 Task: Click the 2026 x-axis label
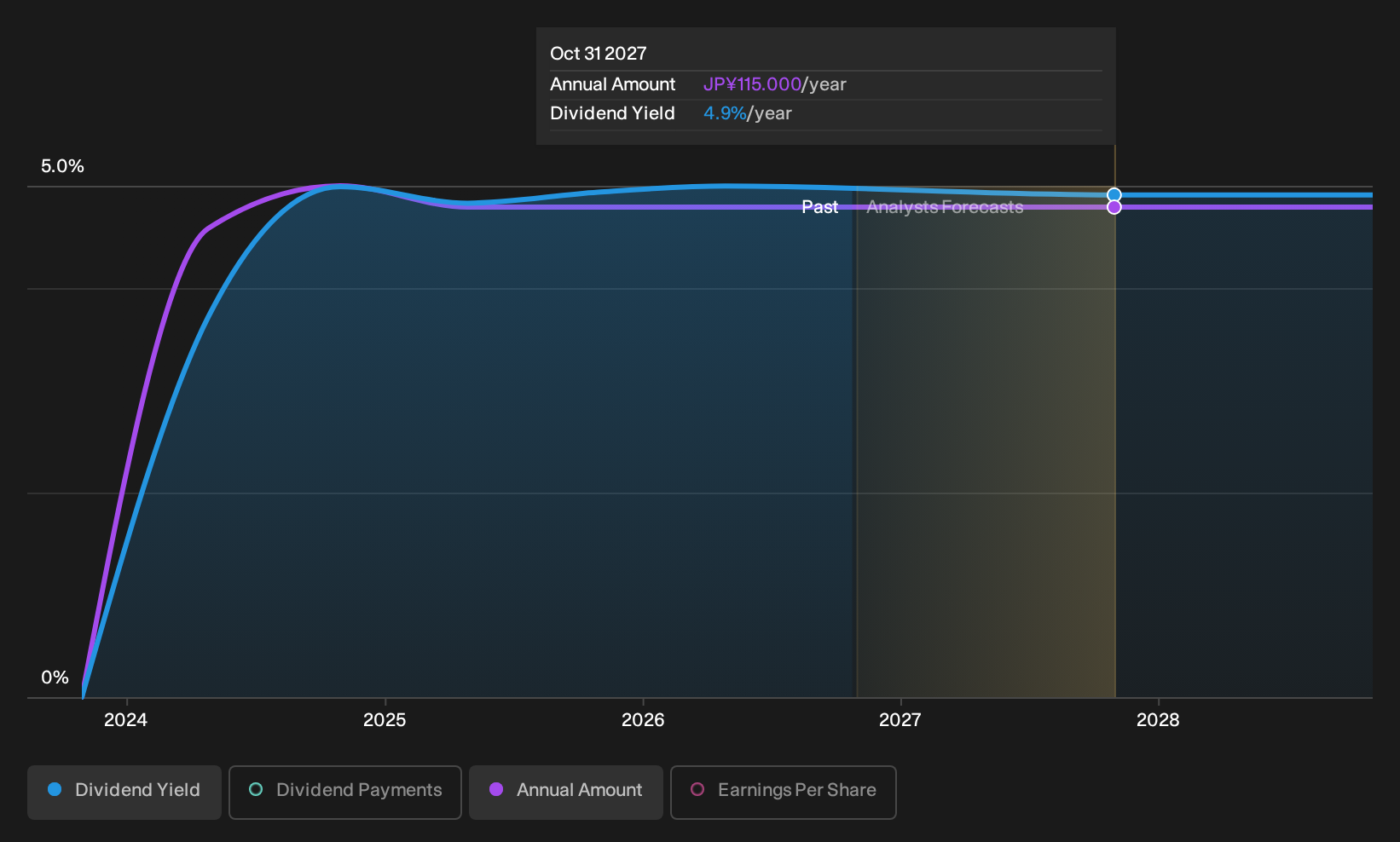click(x=643, y=720)
